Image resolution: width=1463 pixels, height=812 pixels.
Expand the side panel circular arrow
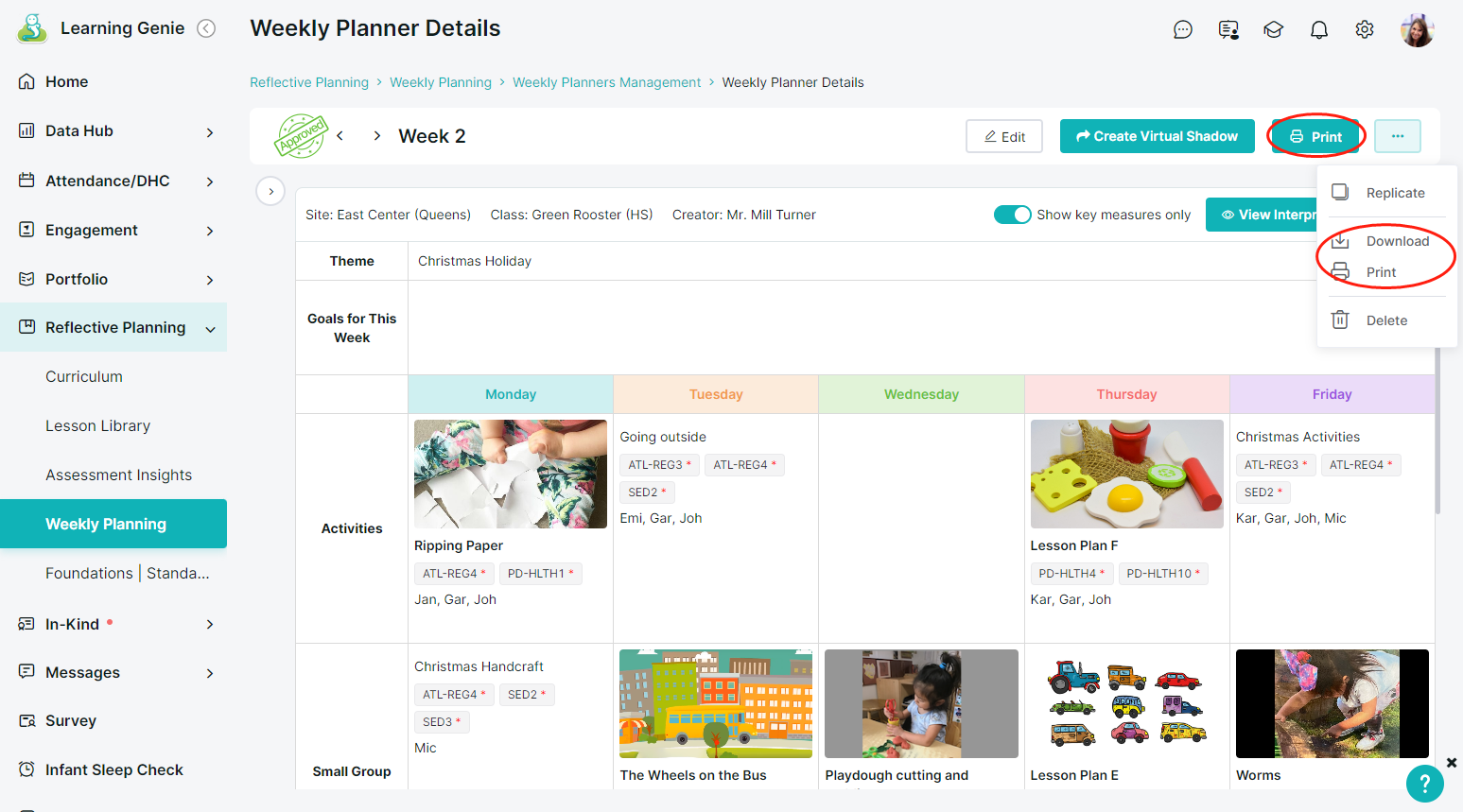point(270,192)
